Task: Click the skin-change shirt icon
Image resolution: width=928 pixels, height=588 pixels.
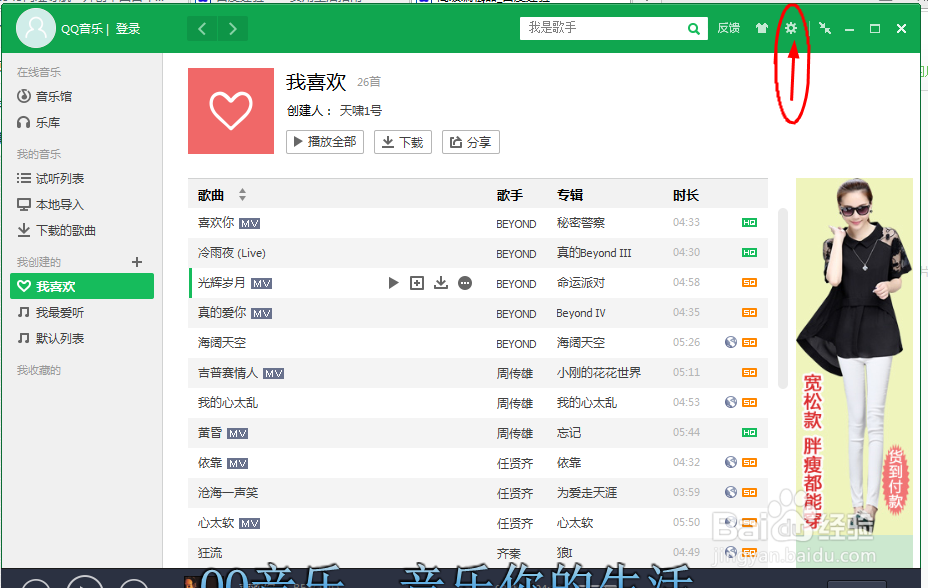Action: [760, 28]
